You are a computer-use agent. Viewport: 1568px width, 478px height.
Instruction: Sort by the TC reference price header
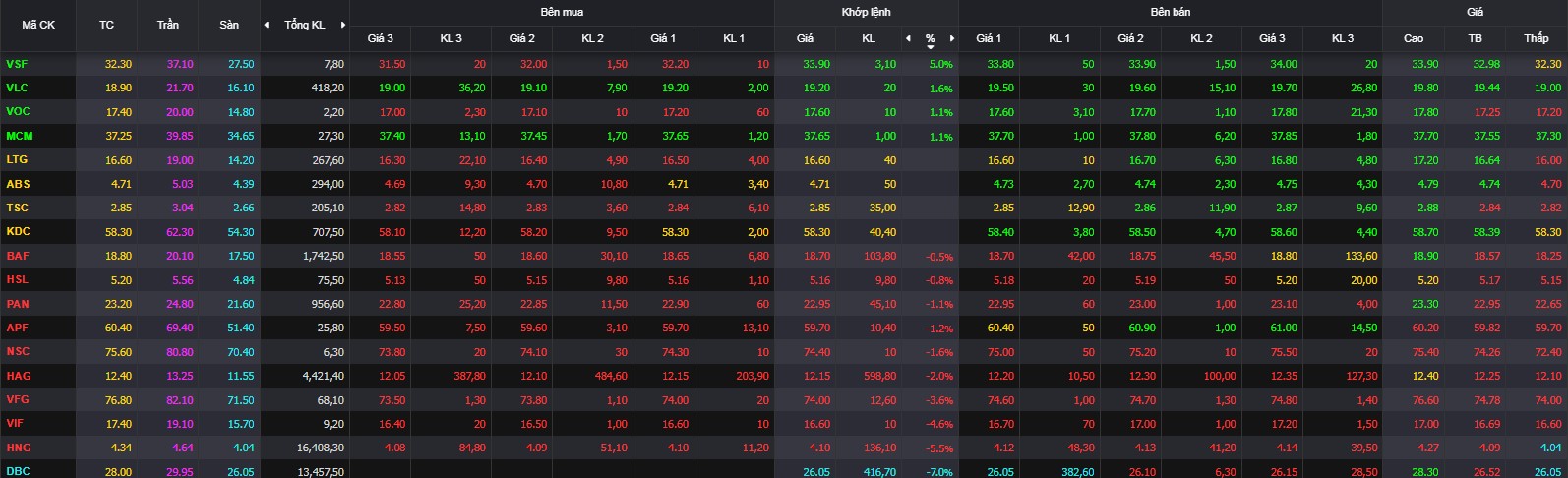pyautogui.click(x=106, y=25)
